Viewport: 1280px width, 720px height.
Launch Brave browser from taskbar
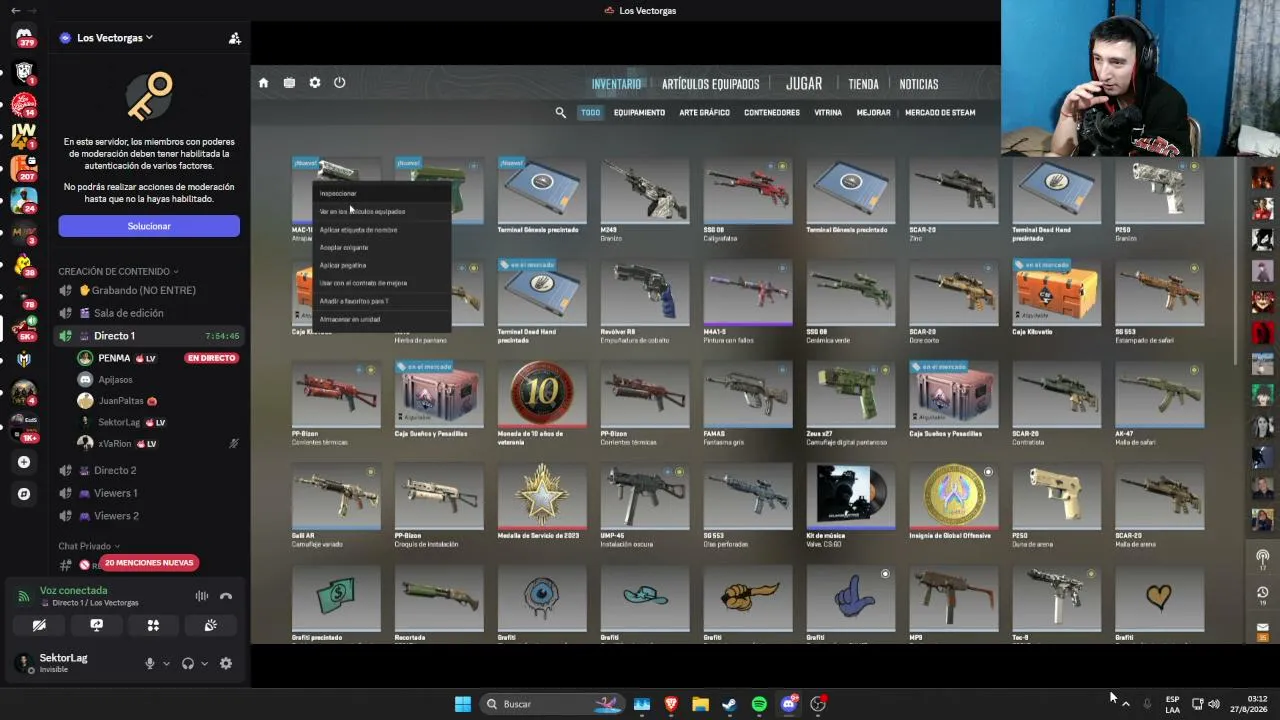tap(671, 704)
